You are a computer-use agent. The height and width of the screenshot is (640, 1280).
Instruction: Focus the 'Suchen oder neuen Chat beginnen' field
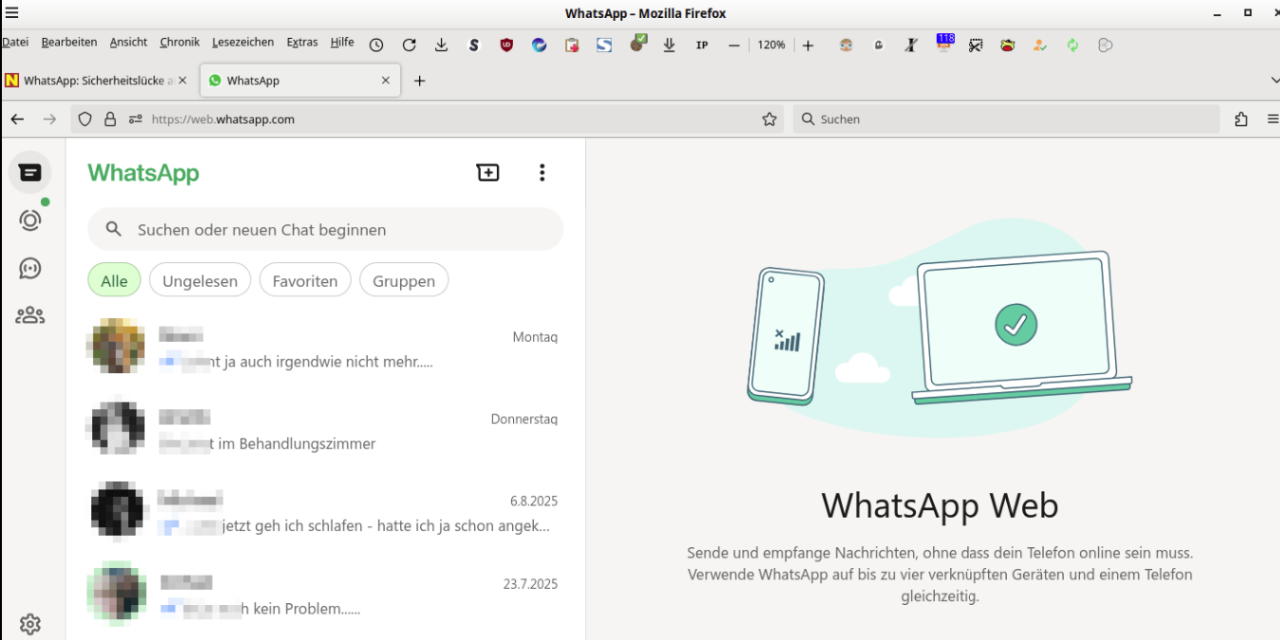coord(326,229)
